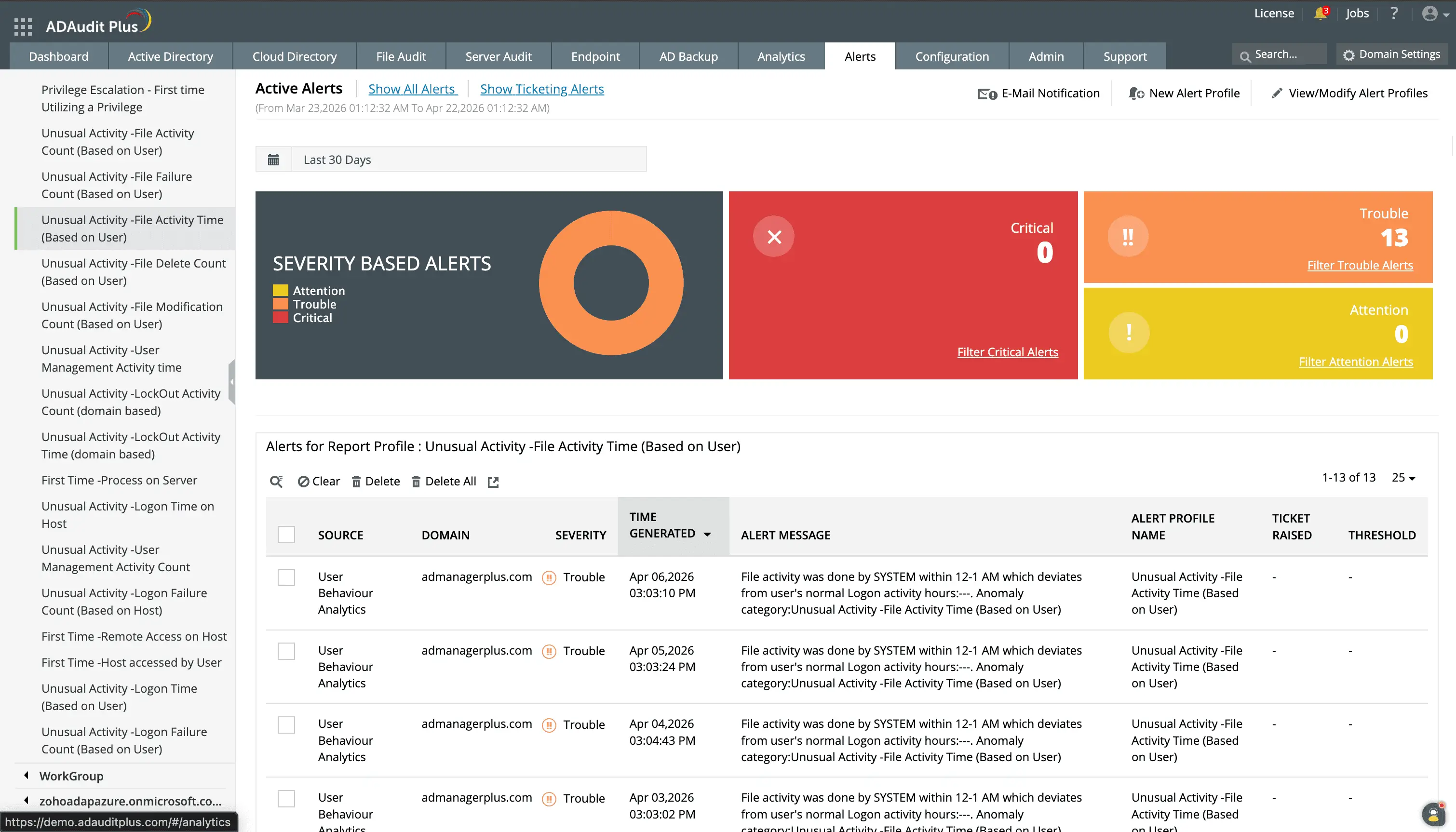Go to the Analytics tab
Image resolution: width=1456 pixels, height=832 pixels.
point(781,56)
